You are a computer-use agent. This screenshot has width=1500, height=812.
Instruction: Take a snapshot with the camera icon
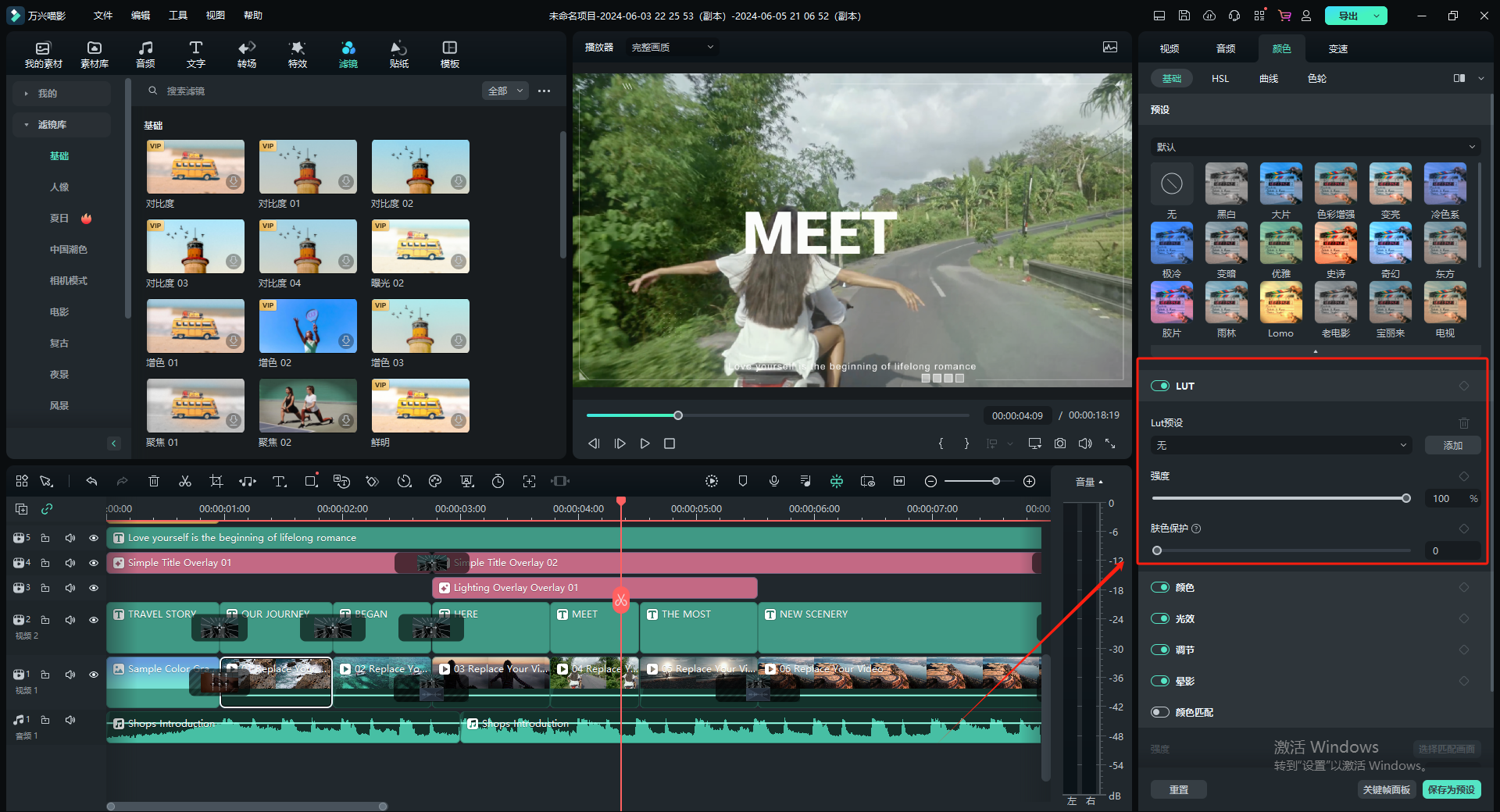[x=1060, y=443]
